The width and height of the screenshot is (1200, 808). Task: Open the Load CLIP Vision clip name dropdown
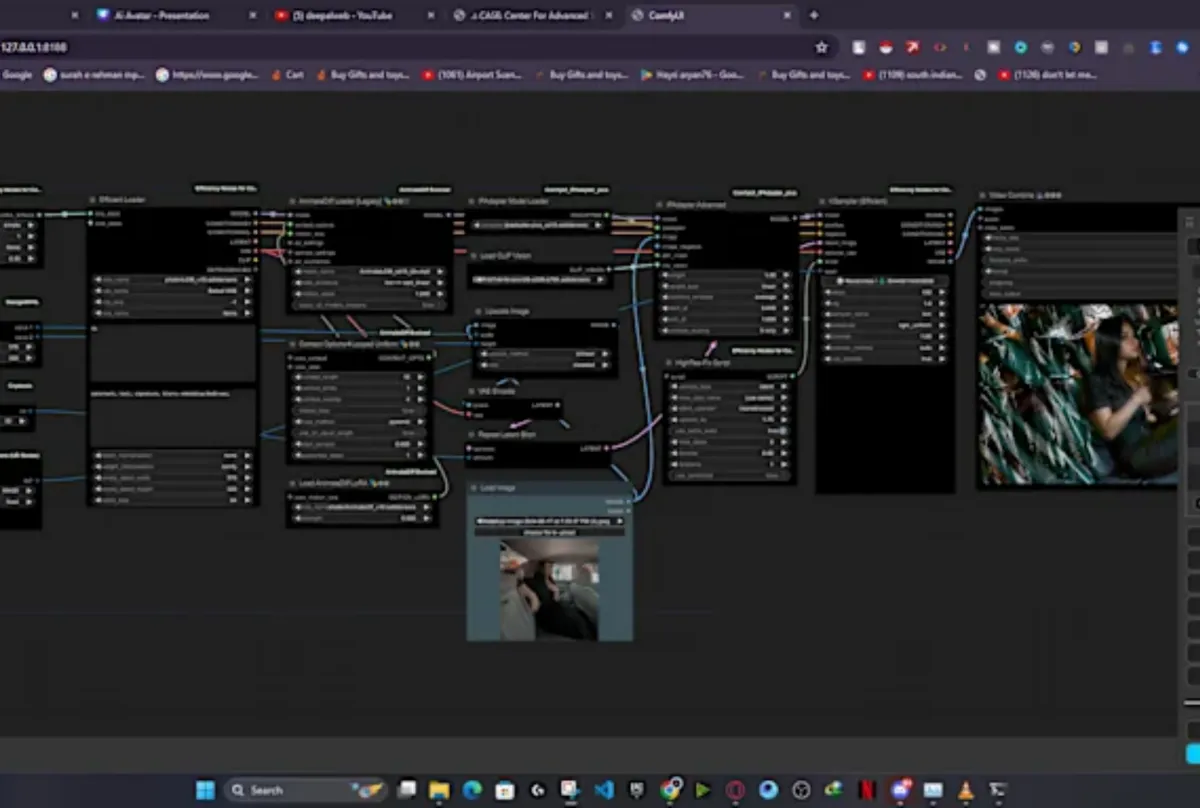point(540,279)
